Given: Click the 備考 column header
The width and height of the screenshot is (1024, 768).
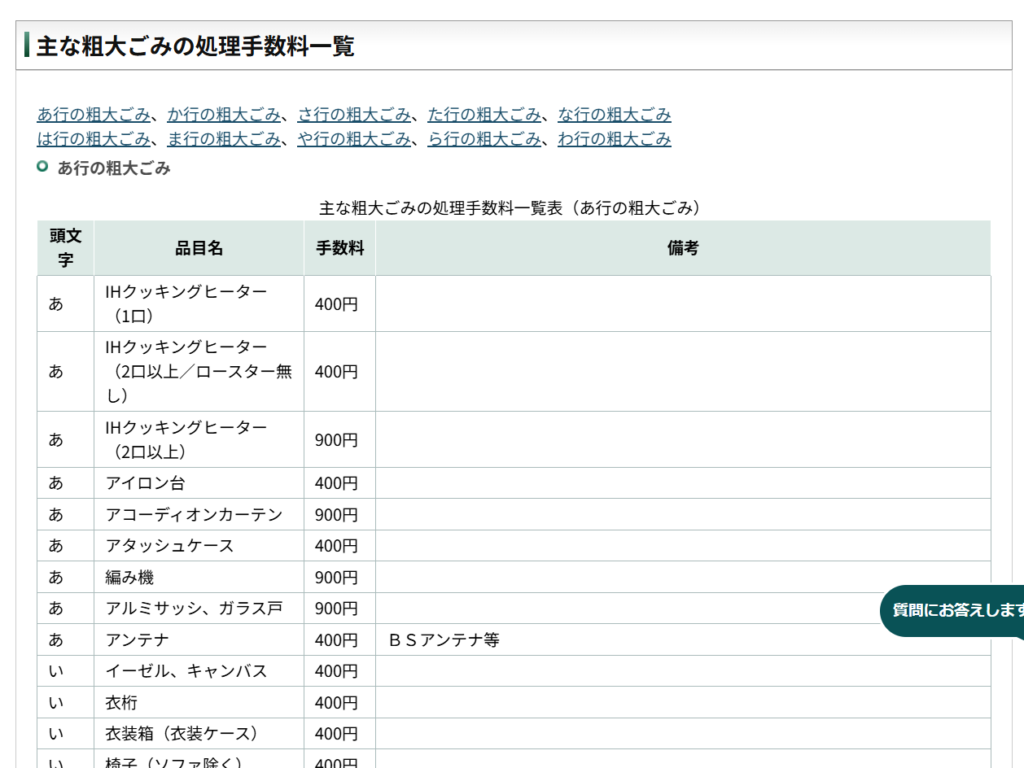Looking at the screenshot, I should [683, 248].
